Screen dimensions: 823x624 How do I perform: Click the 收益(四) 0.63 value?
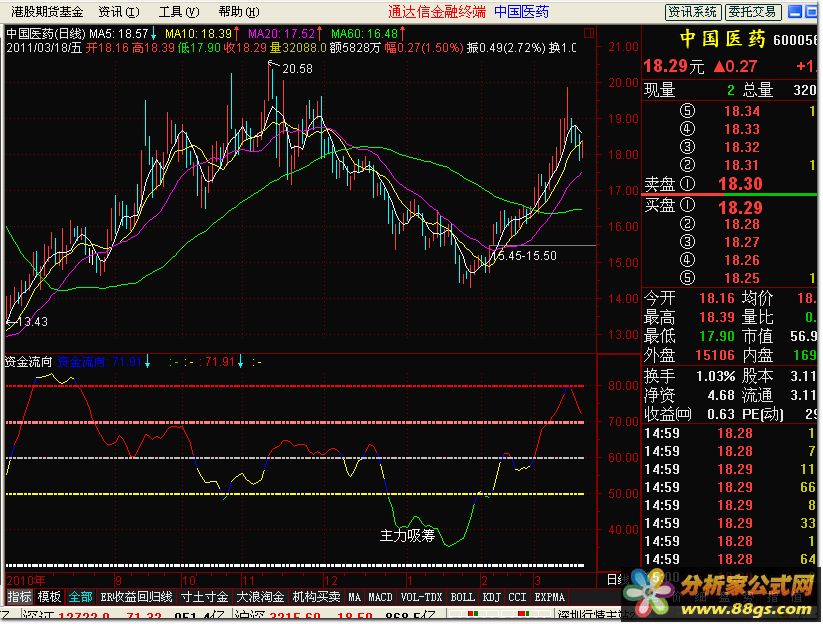721,414
